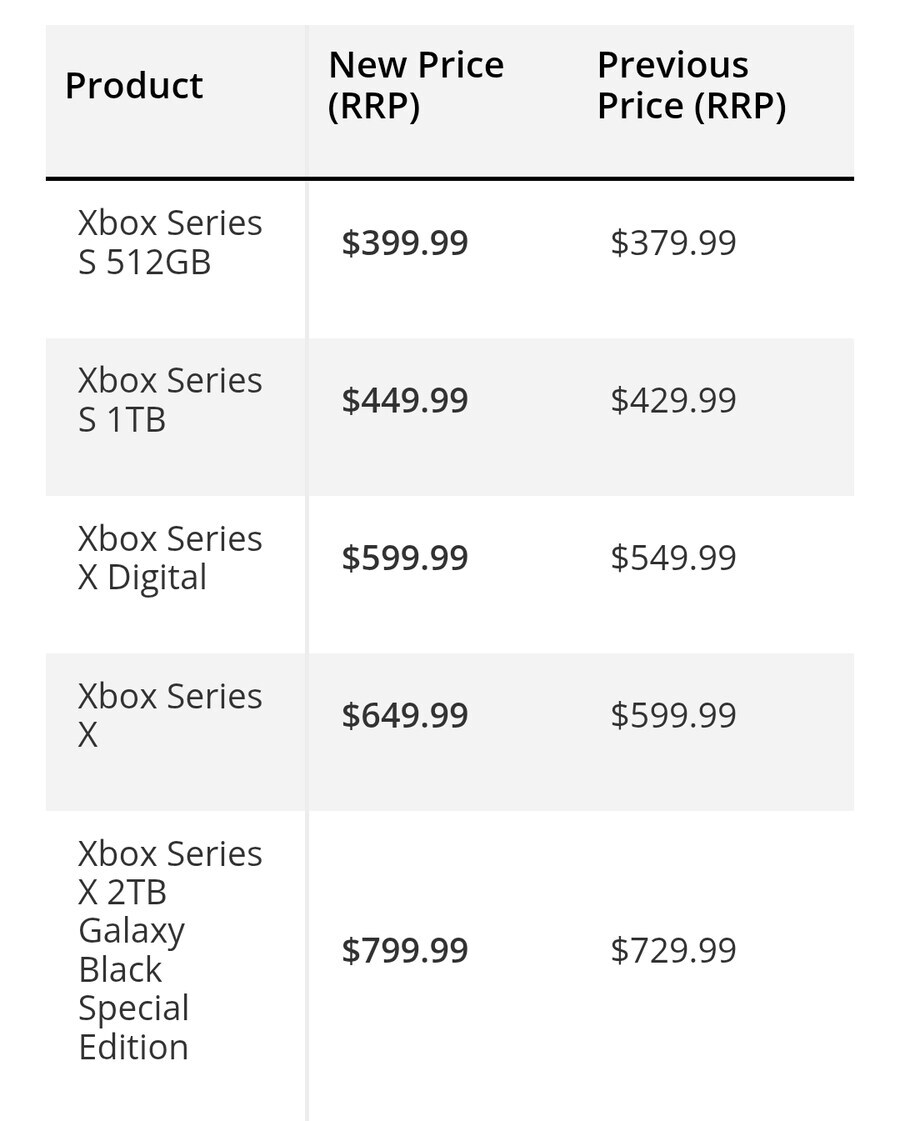
Task: Click the word Previous in the header
Action: tap(673, 65)
